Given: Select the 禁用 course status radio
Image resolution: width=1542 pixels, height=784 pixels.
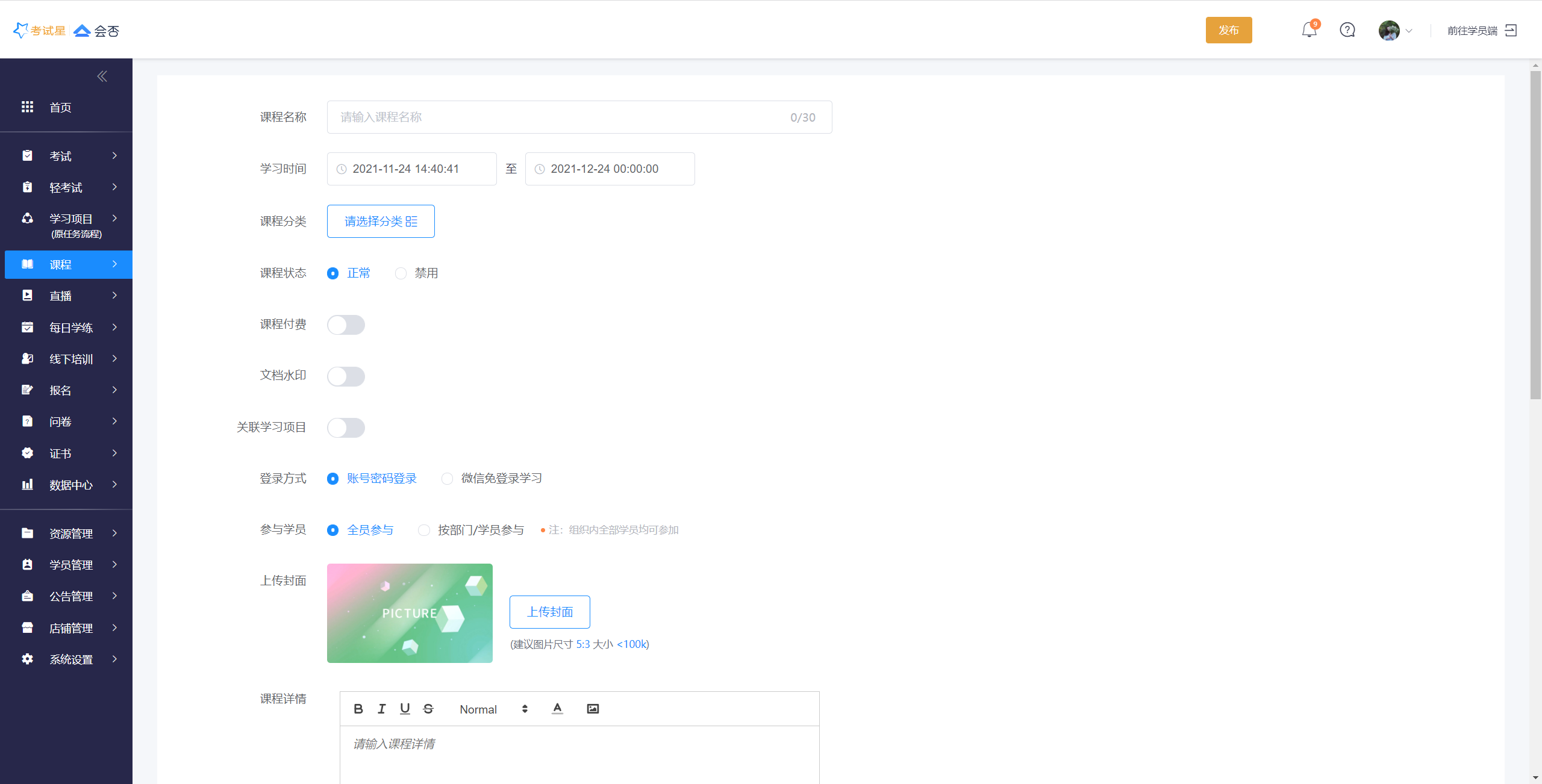Looking at the screenshot, I should tap(401, 273).
